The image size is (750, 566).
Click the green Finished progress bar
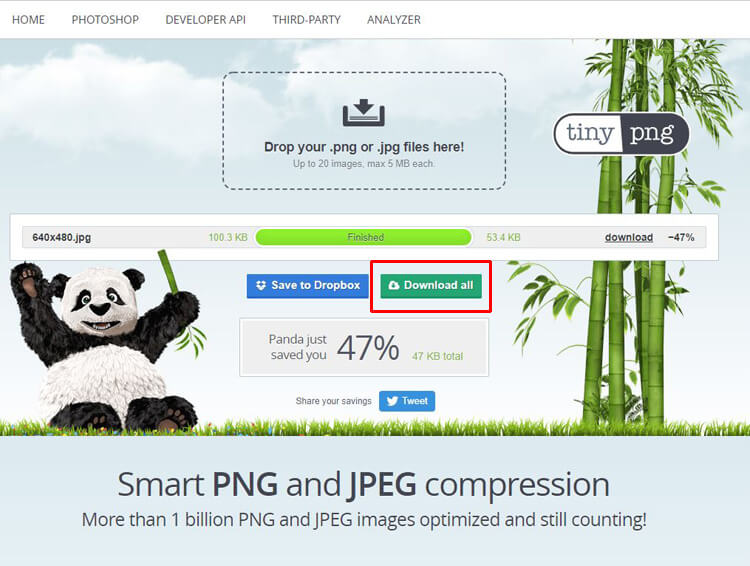pos(364,237)
